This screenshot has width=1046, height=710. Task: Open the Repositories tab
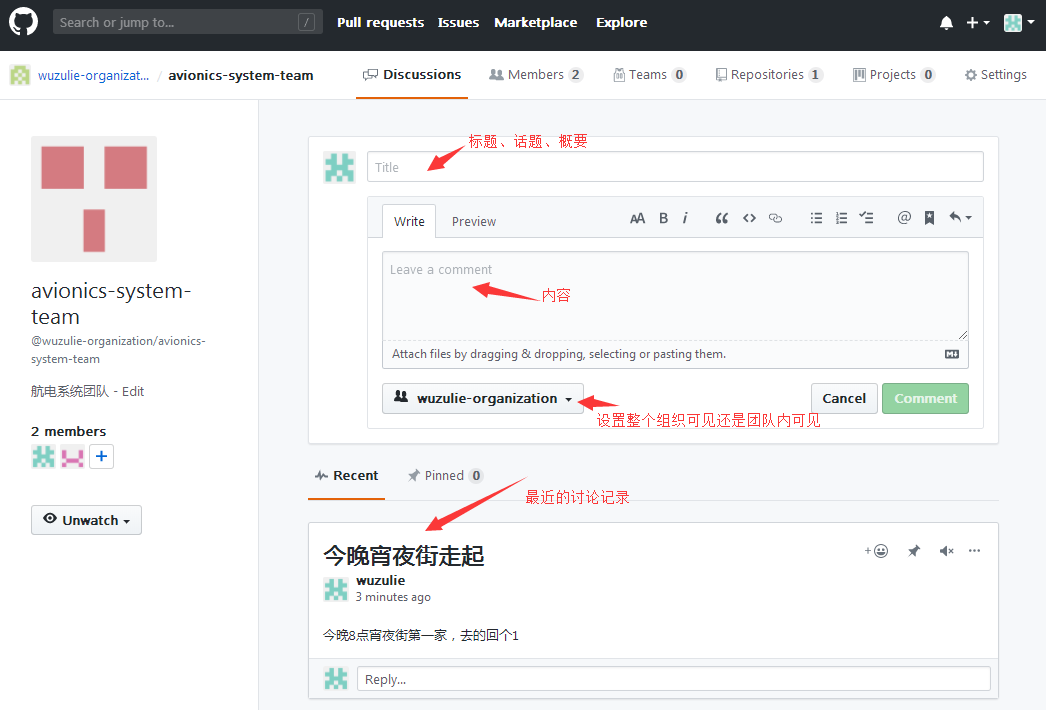[768, 75]
